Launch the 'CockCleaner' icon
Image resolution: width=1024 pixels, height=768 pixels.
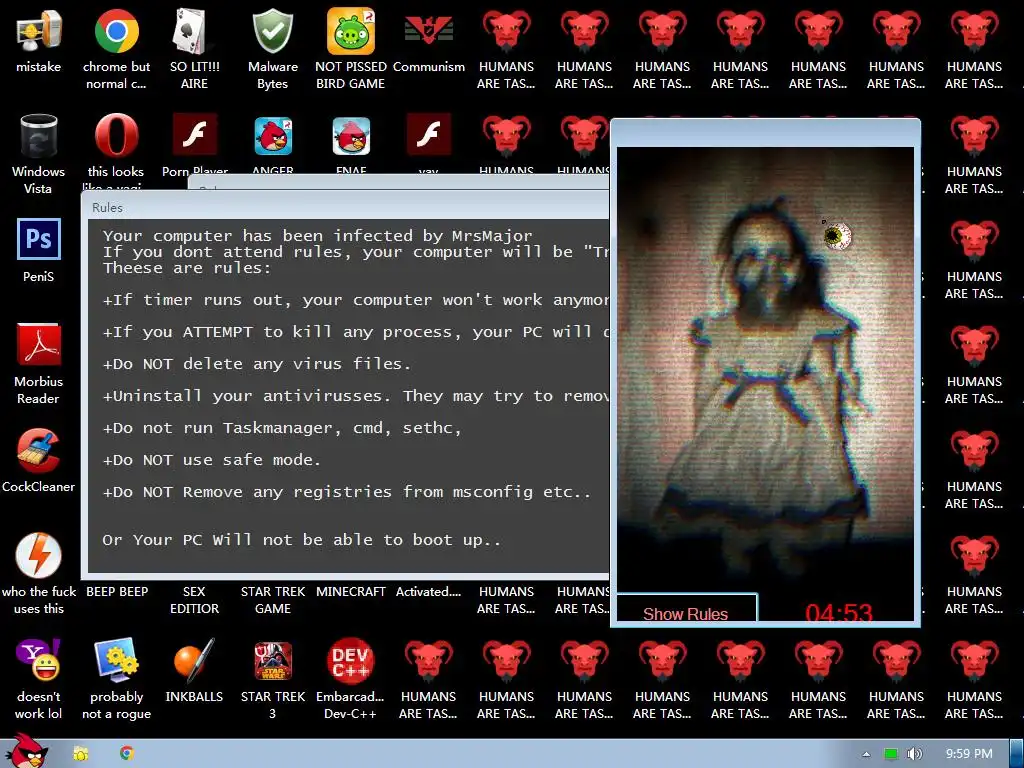point(39,451)
